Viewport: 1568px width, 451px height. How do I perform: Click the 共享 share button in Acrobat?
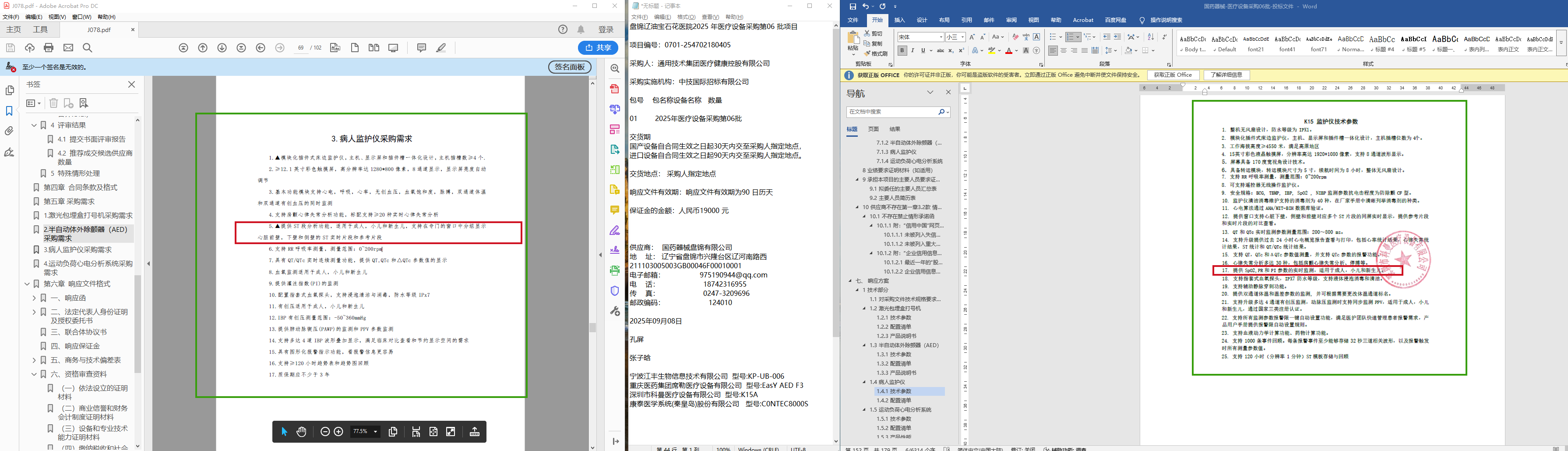click(599, 47)
